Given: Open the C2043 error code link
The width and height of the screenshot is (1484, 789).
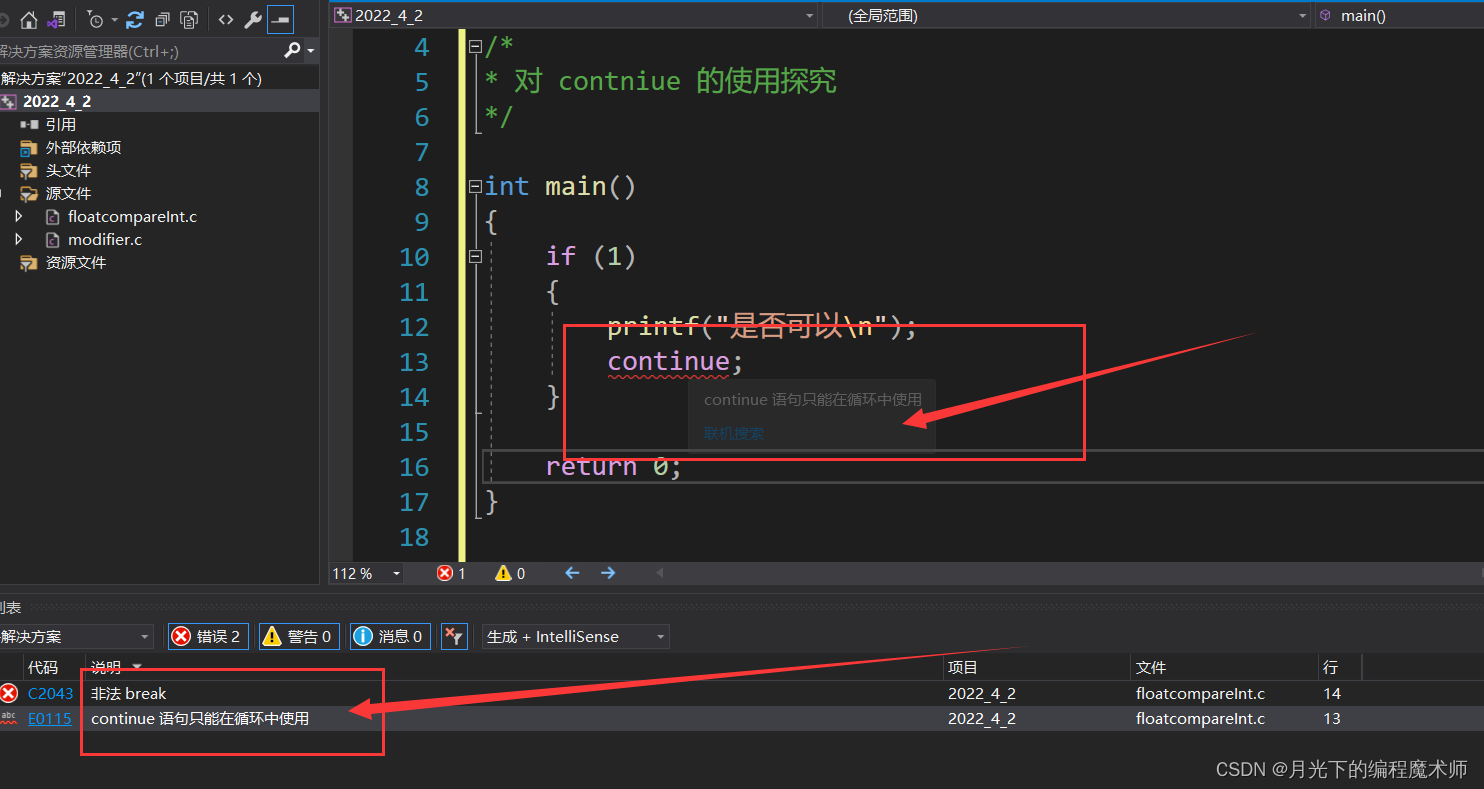Looking at the screenshot, I should (50, 693).
